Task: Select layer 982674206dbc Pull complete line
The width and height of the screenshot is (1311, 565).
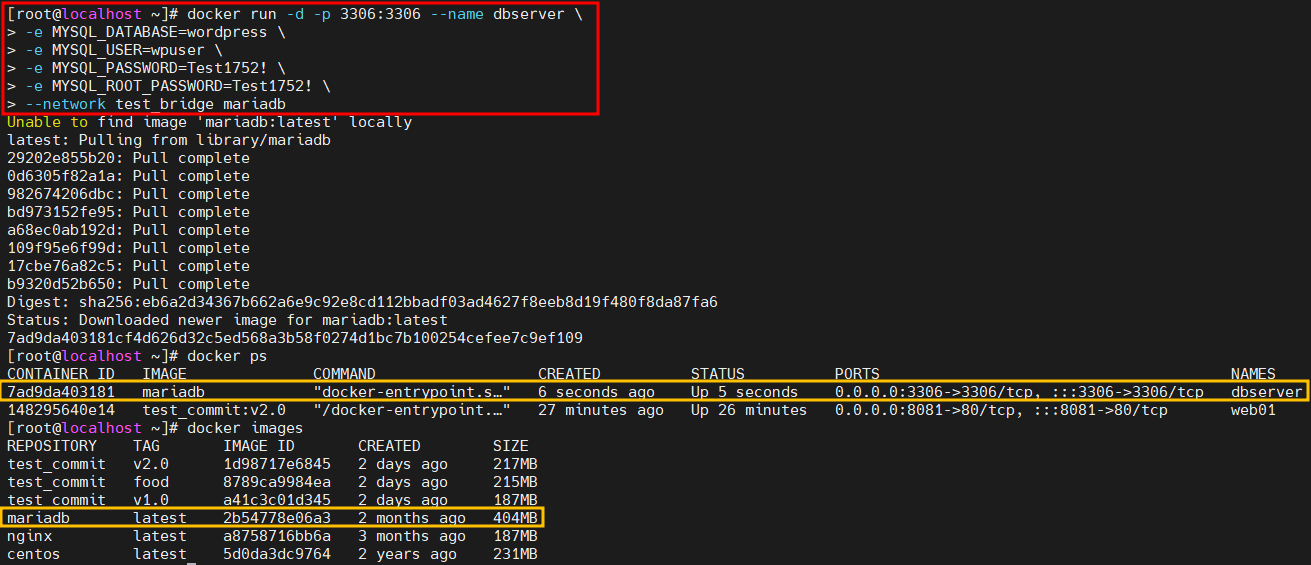Action: pyautogui.click(x=128, y=194)
